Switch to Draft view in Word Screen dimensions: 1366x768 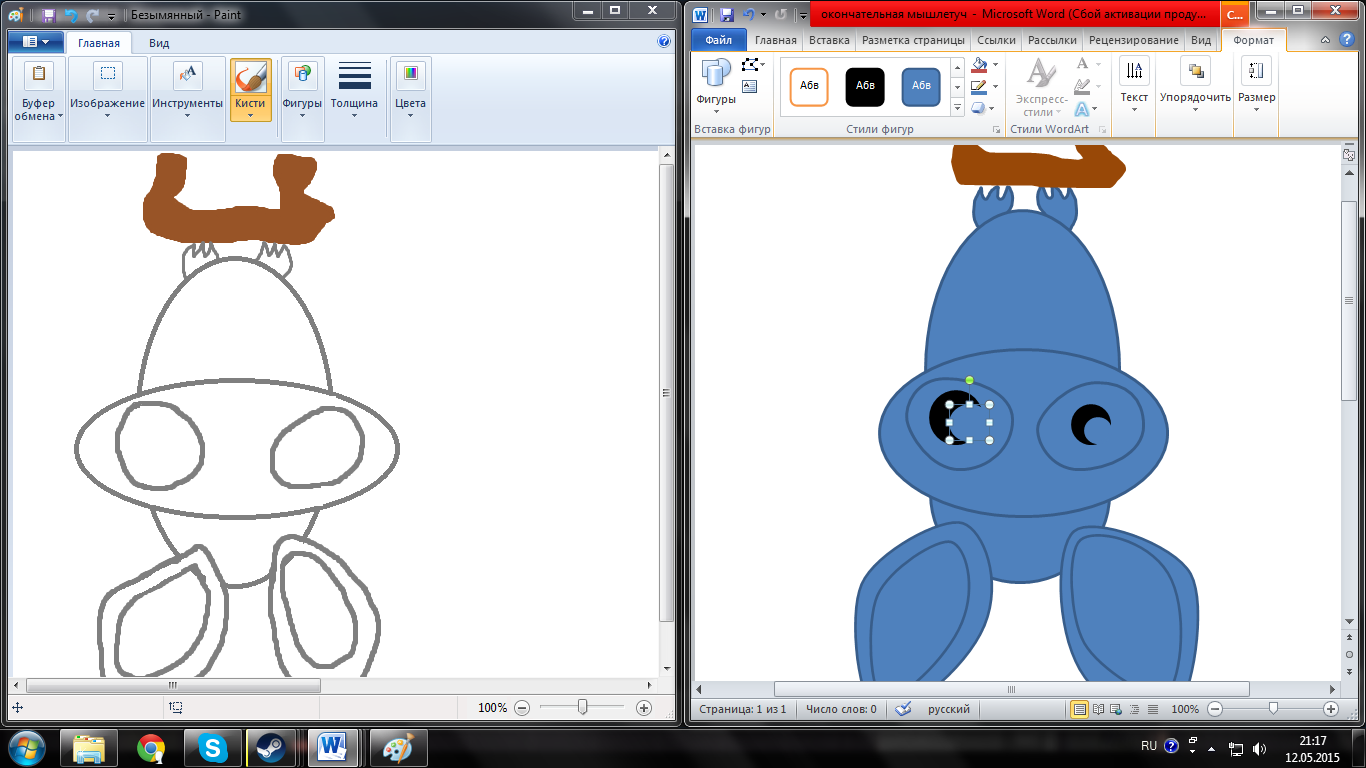tap(1152, 709)
